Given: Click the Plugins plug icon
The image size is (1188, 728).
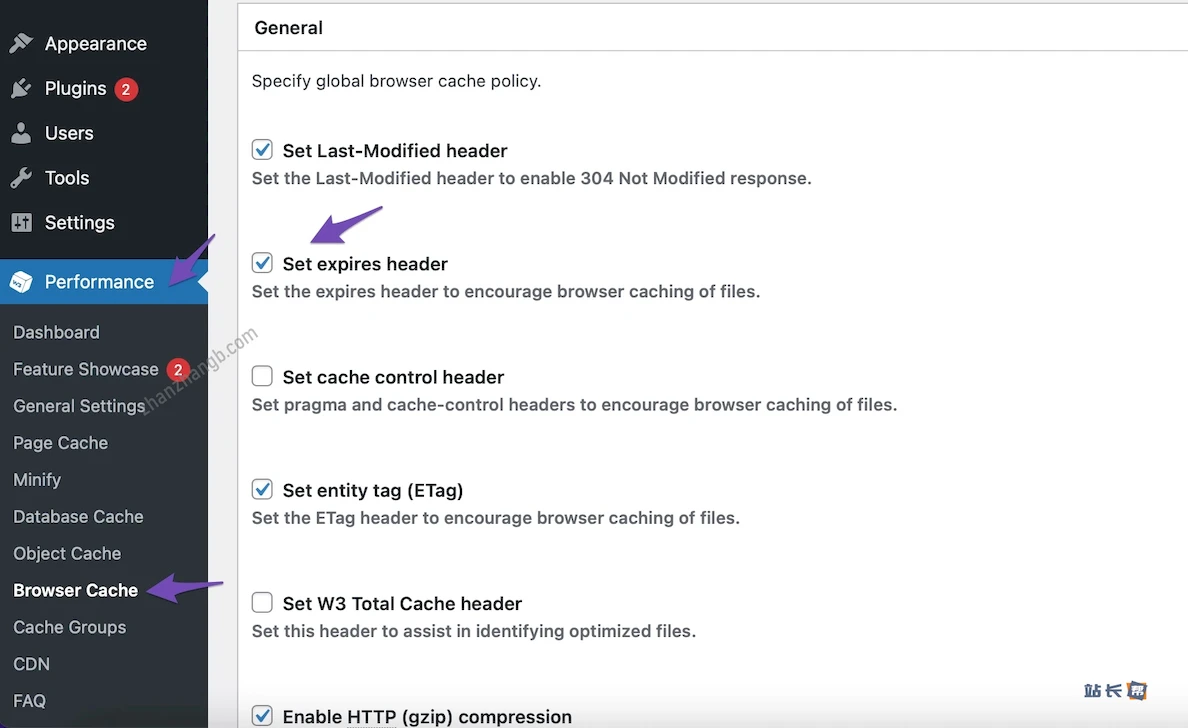Looking at the screenshot, I should click(x=21, y=89).
